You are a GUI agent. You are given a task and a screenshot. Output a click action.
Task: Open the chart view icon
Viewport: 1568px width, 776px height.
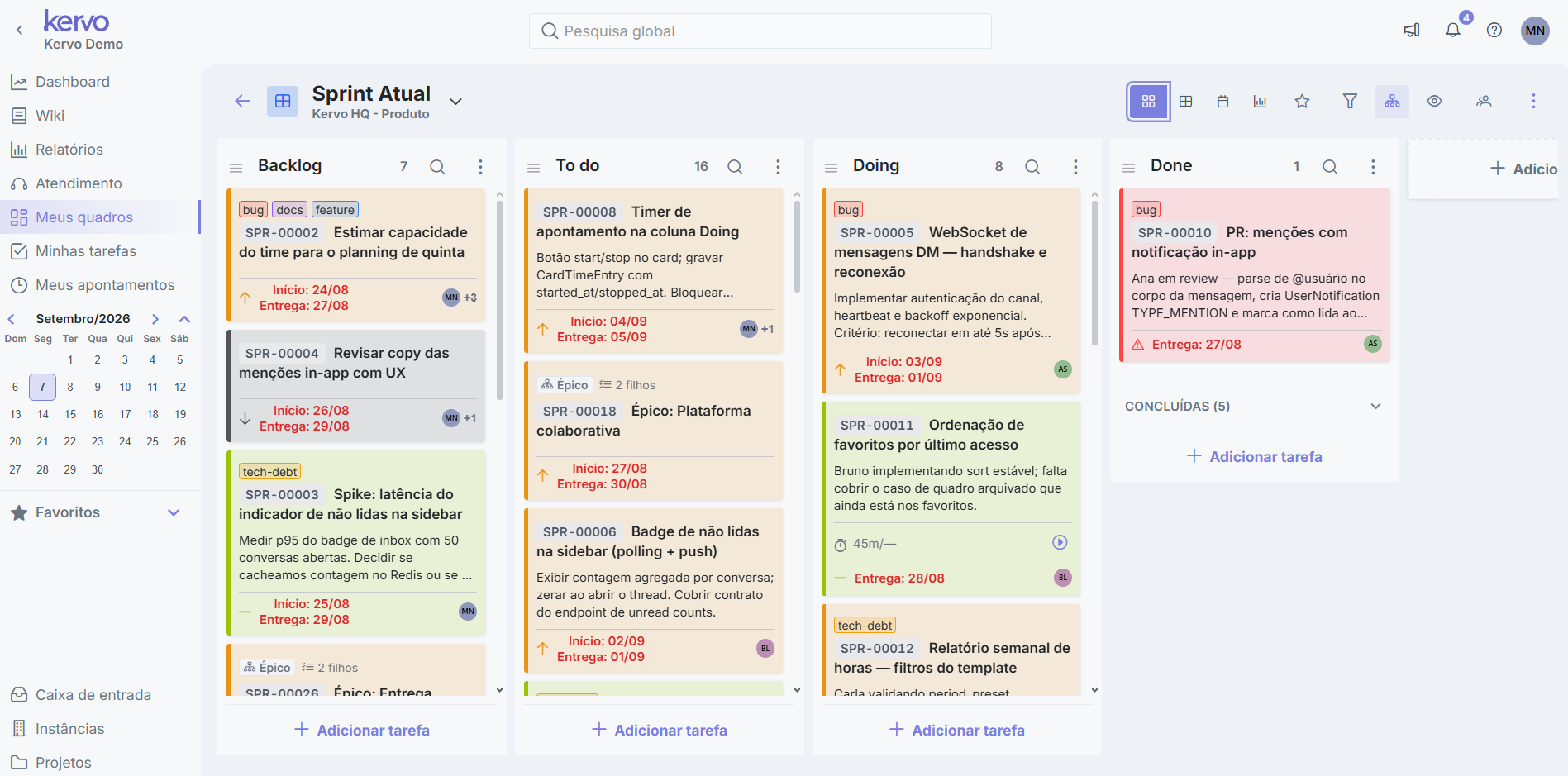pyautogui.click(x=1261, y=102)
